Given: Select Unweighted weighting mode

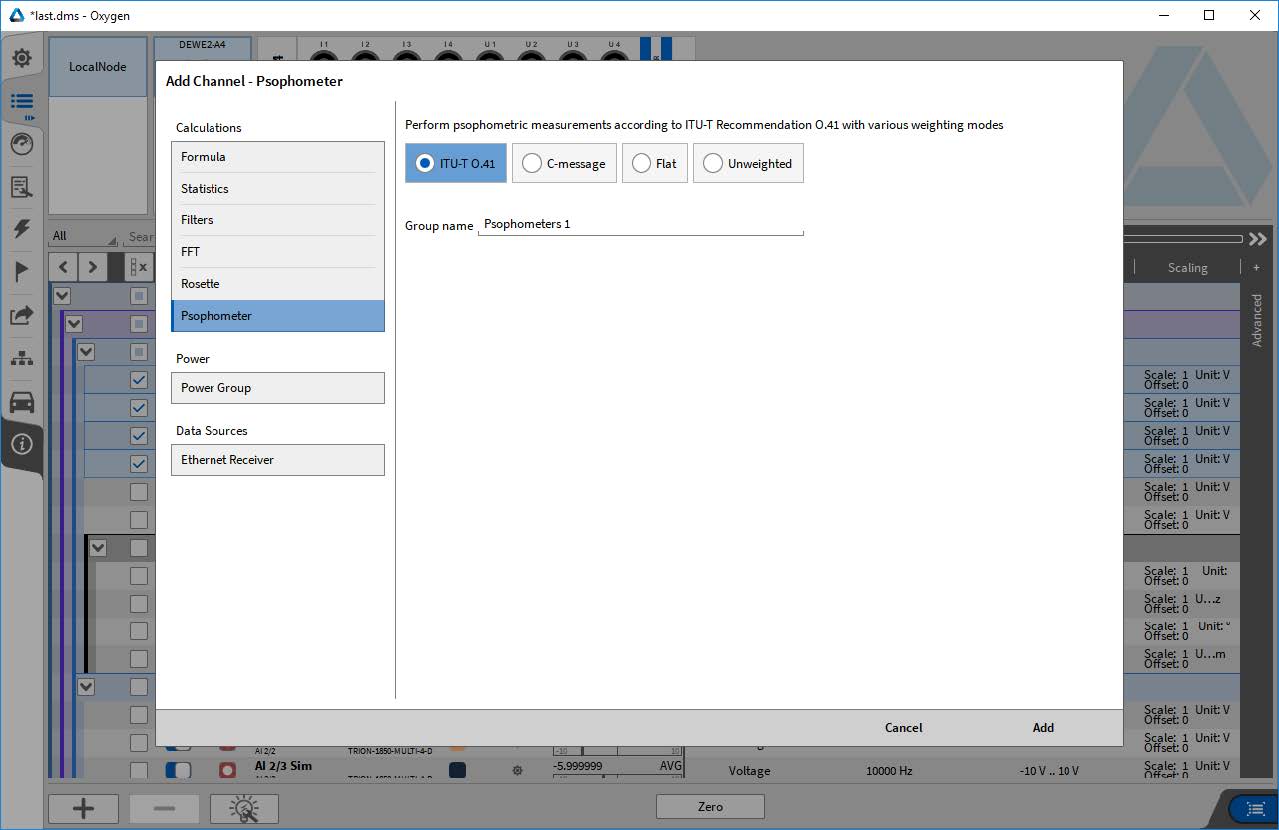Looking at the screenshot, I should tap(748, 163).
